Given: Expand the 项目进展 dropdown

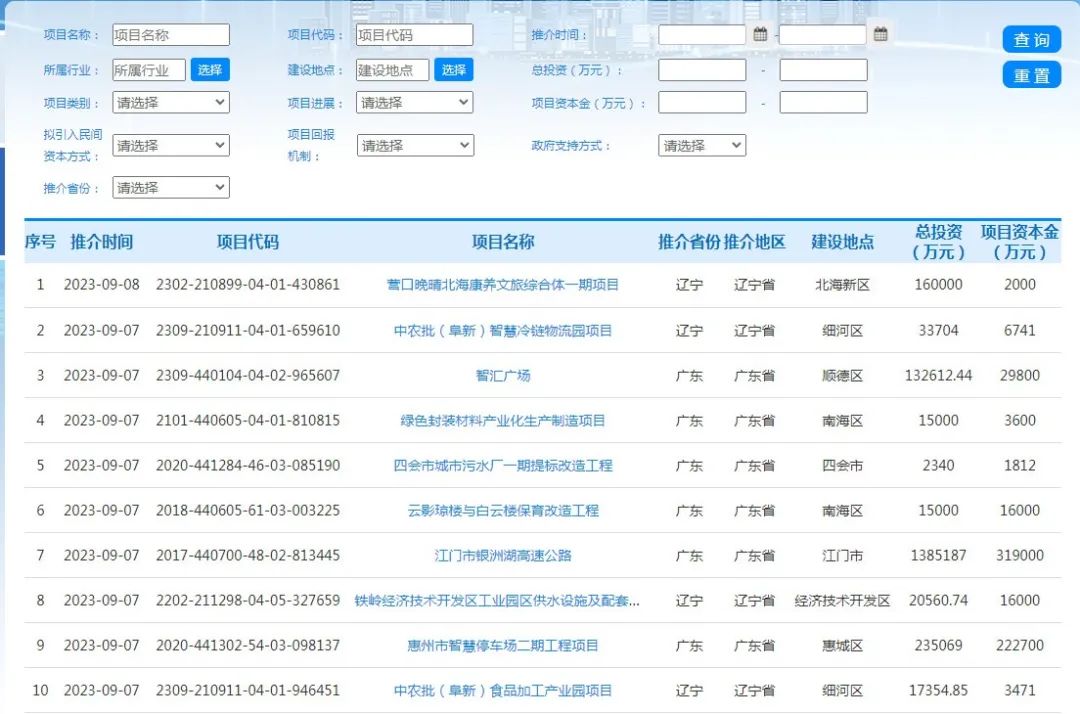Looking at the screenshot, I should point(415,102).
